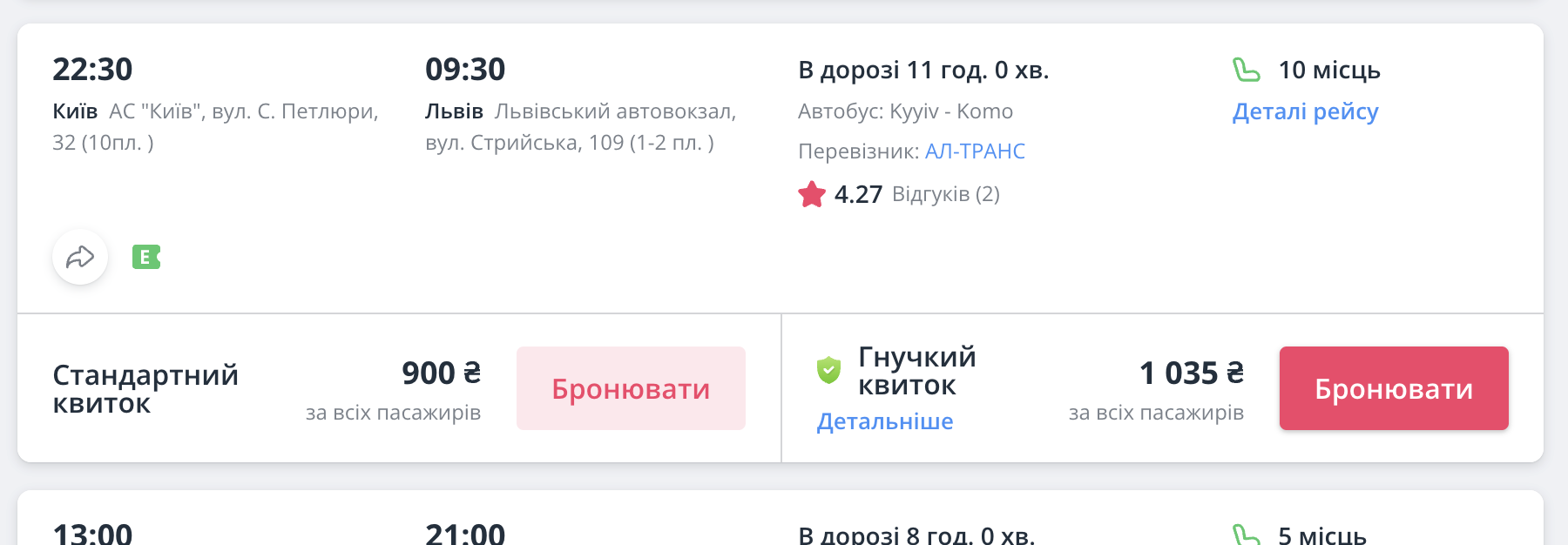Click the Львів arrival station address
The height and width of the screenshot is (545, 1568).
580,126
